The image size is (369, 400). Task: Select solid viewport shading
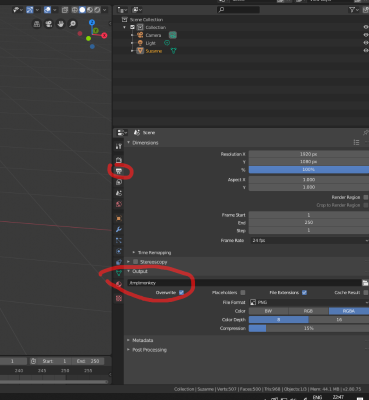tap(82, 10)
